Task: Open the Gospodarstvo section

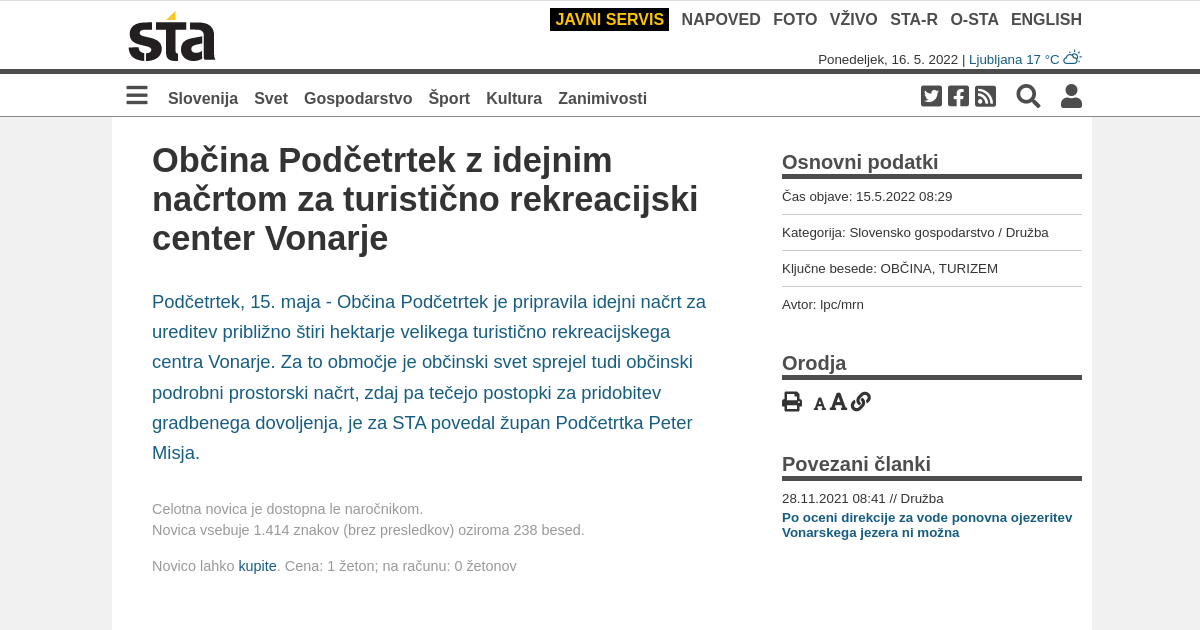Action: 358,98
